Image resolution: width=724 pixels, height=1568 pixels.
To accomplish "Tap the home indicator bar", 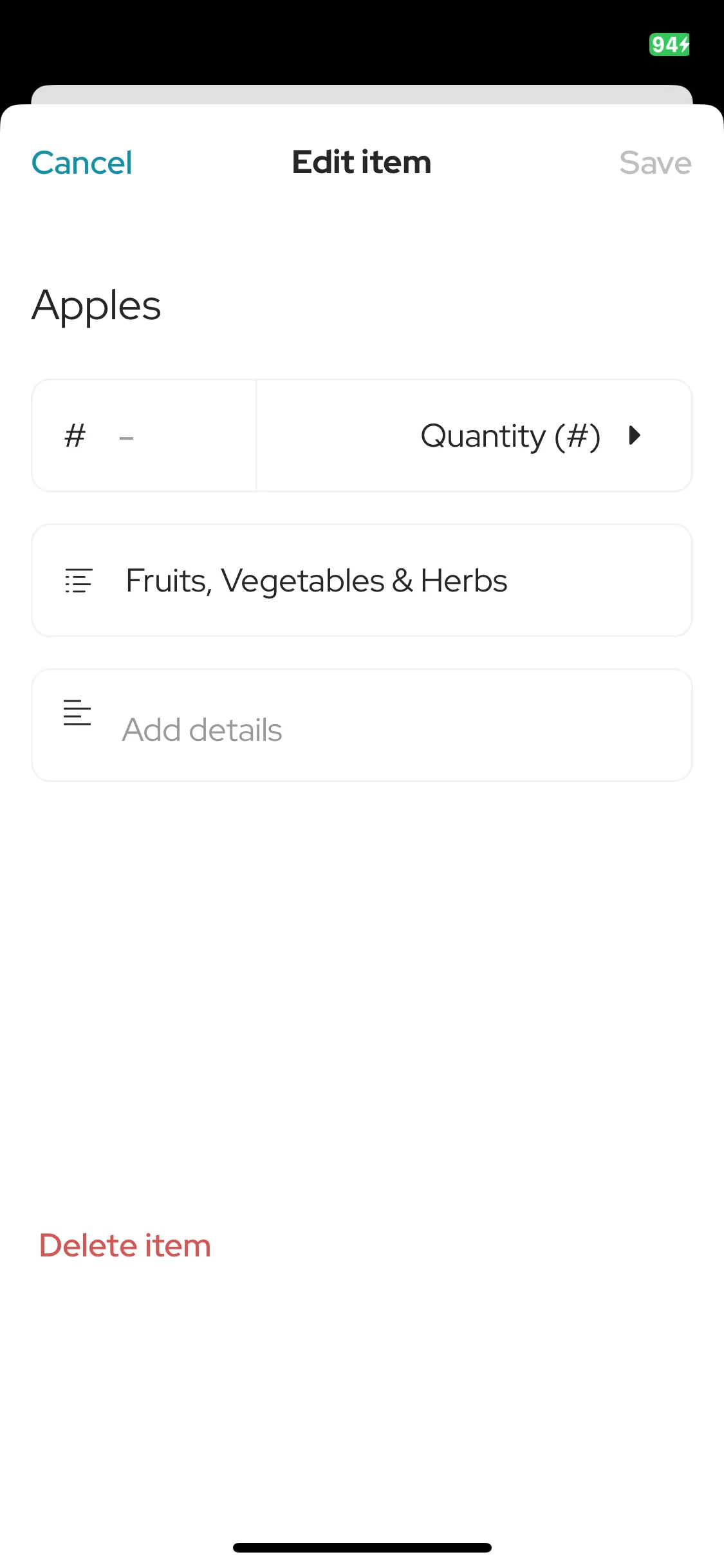I will point(362,1547).
